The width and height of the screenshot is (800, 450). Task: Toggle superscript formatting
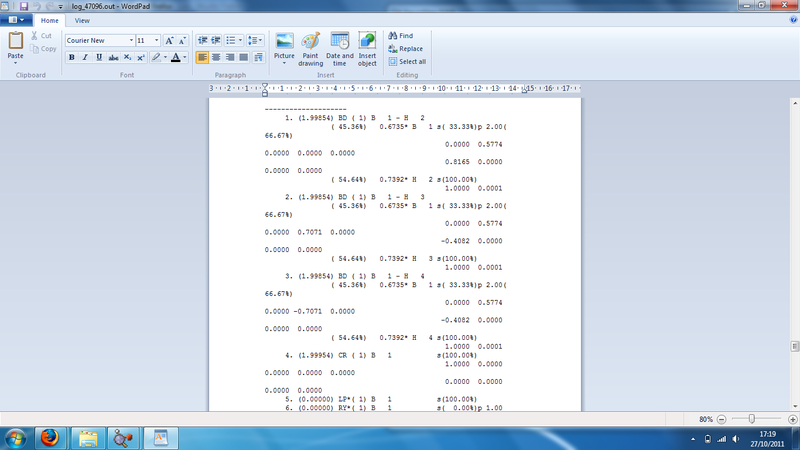pos(141,57)
